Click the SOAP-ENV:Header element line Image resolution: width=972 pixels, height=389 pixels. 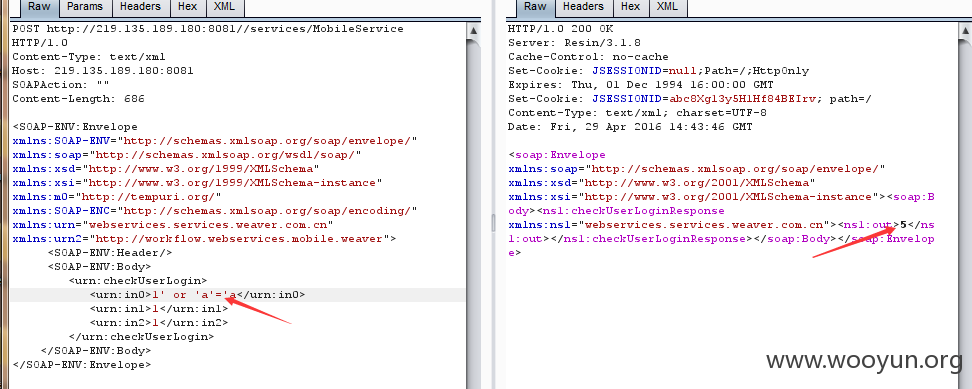point(110,253)
